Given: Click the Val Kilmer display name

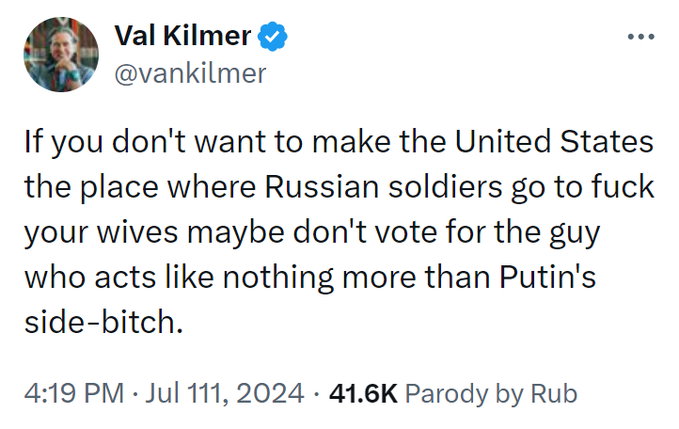Looking at the screenshot, I should click(182, 37).
